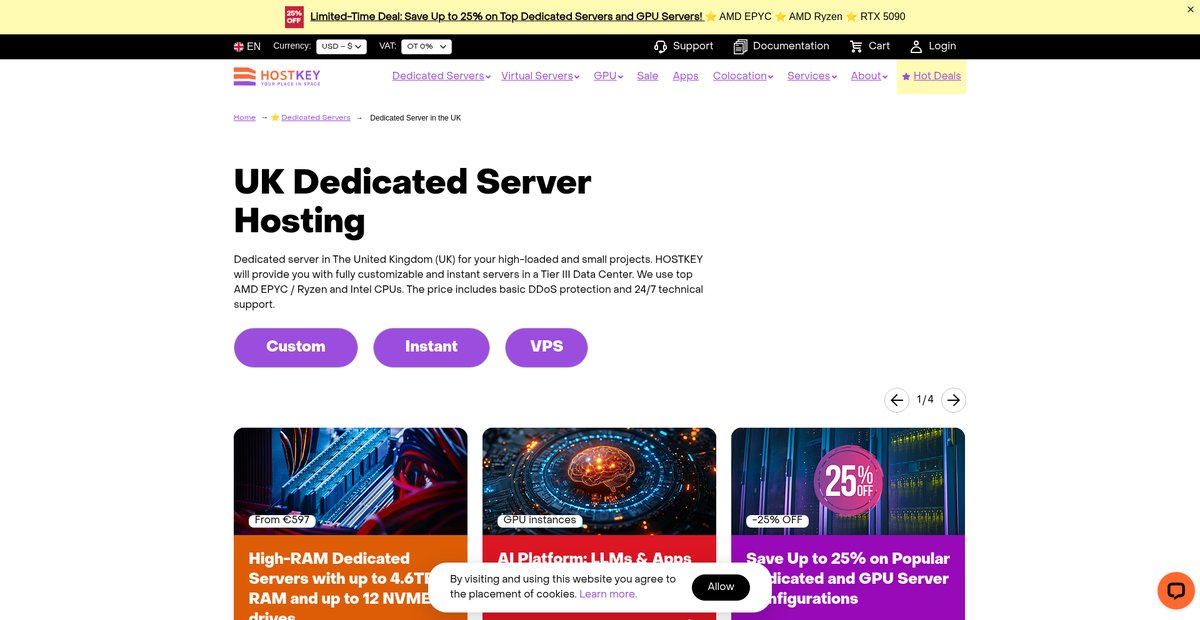Image resolution: width=1200 pixels, height=620 pixels.
Task: Expand the Dedicated Servers menu
Action: coord(441,76)
